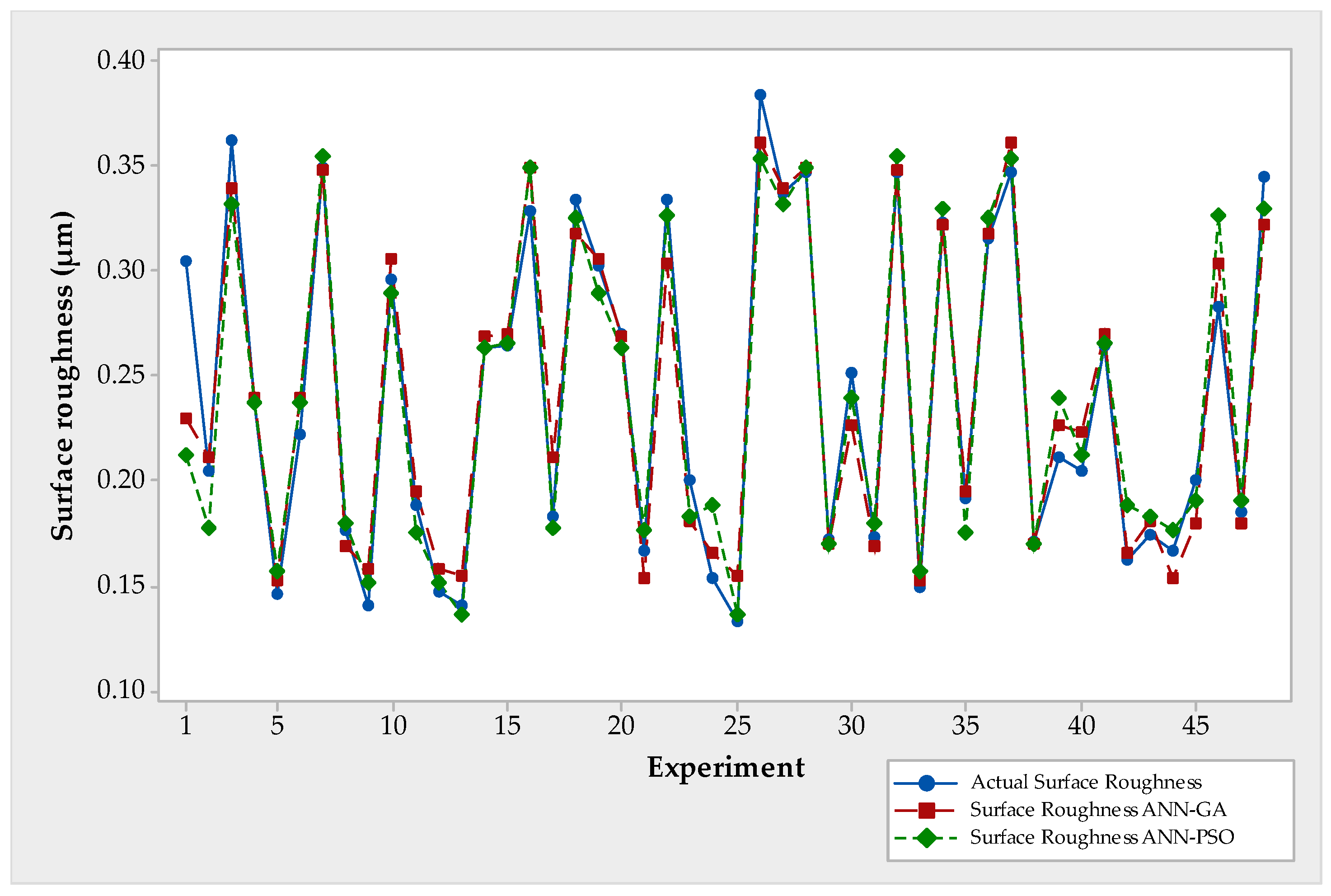This screenshot has height=896, width=1331.
Task: Click red square legend marker for ANN-GA
Action: point(927,810)
